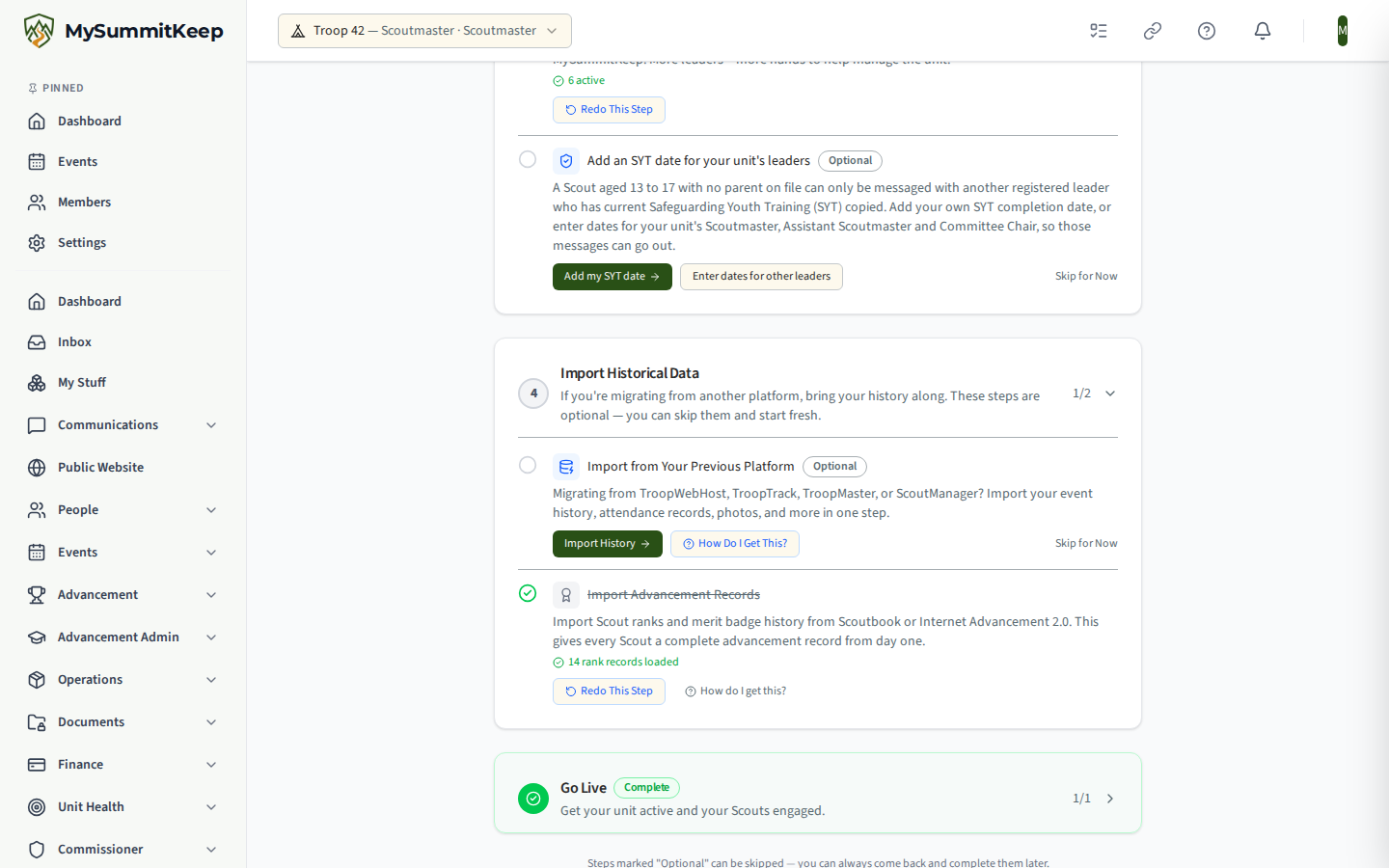This screenshot has height=868, width=1389.
Task: Click the Unit Health target icon
Action: [x=37, y=807]
